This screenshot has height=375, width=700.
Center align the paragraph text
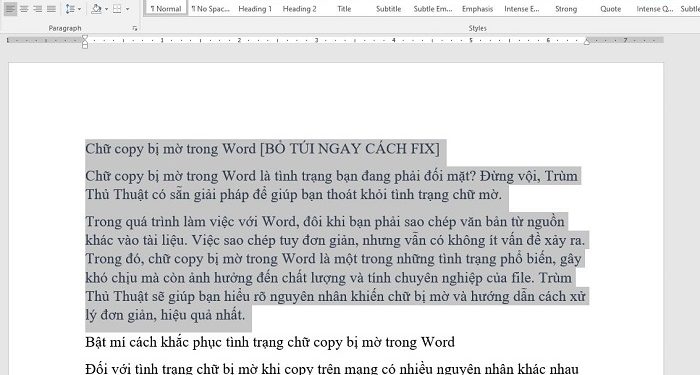tap(24, 8)
